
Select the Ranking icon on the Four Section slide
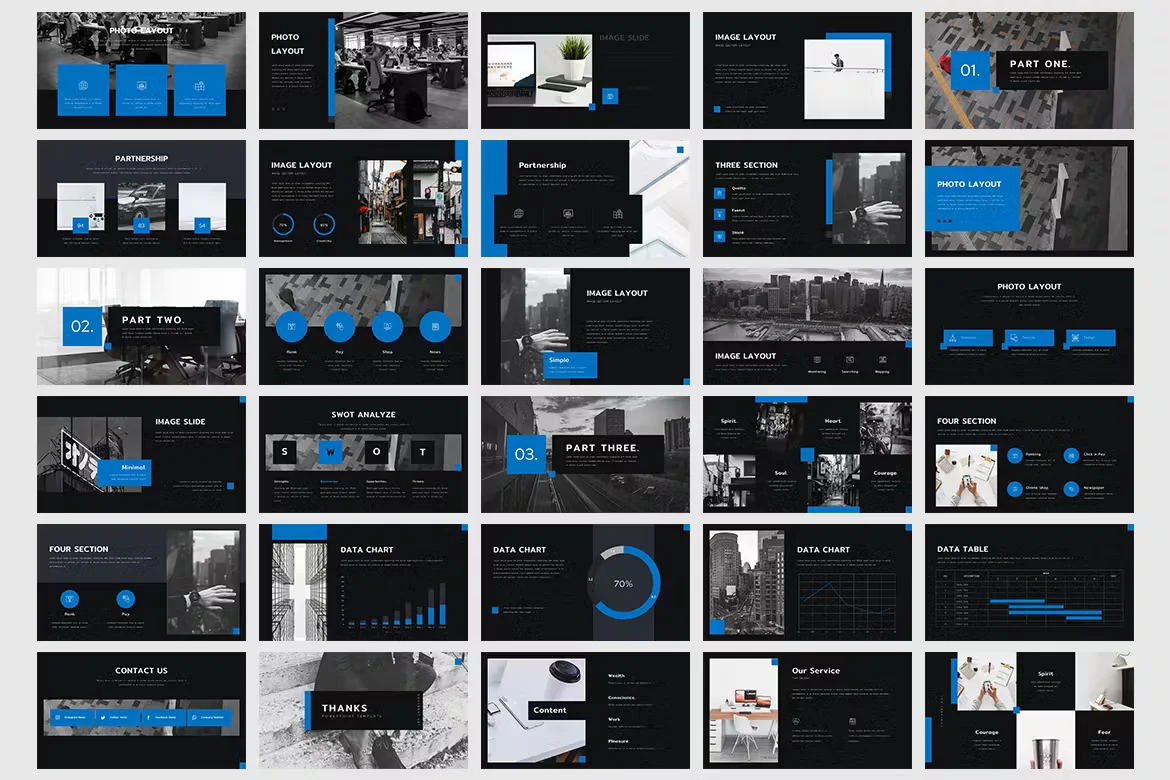(1015, 456)
